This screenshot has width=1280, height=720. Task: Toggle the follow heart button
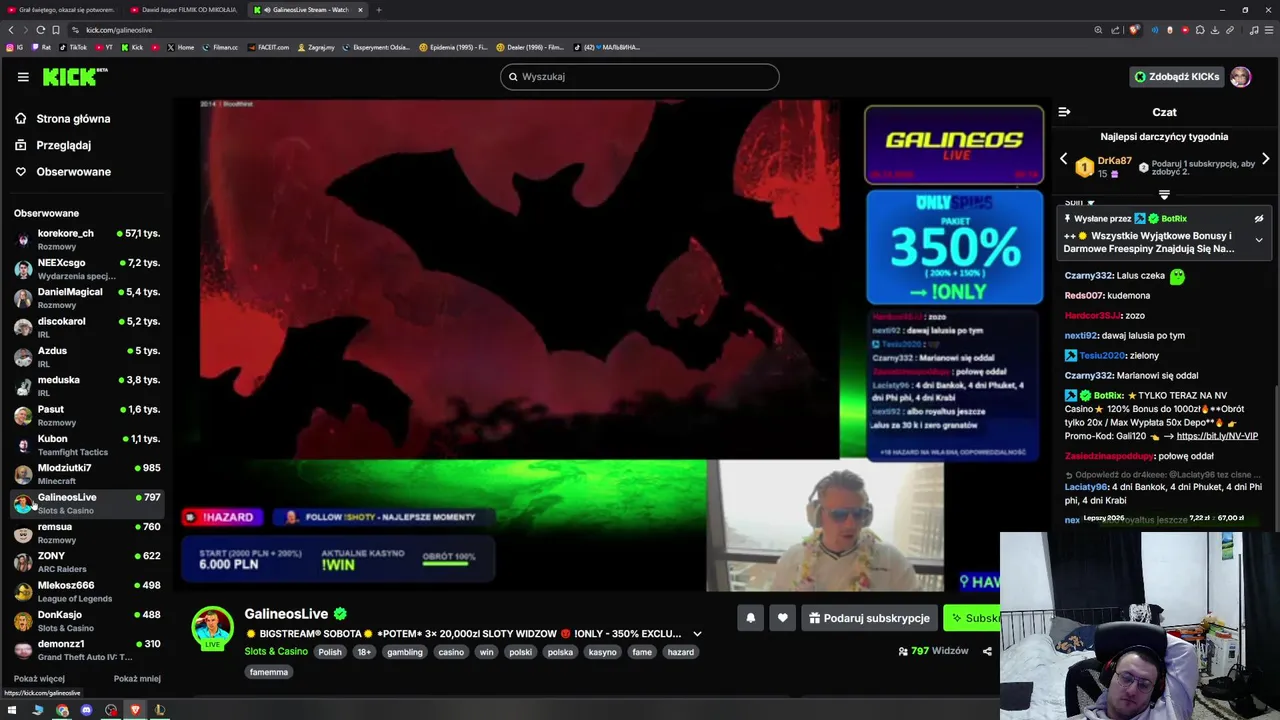pos(783,618)
